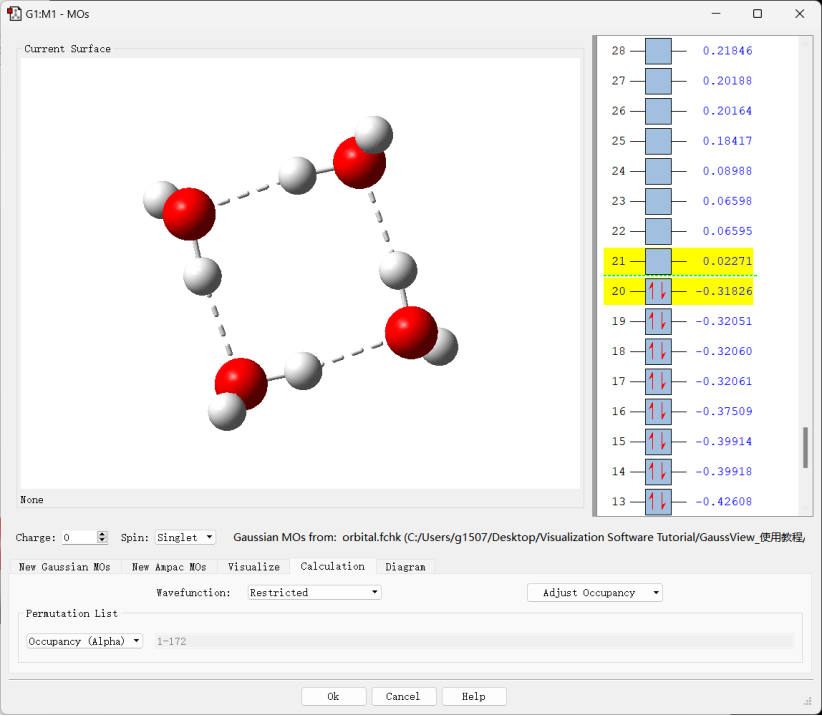
Task: Select the LUMO orbital 21 box
Action: click(658, 262)
